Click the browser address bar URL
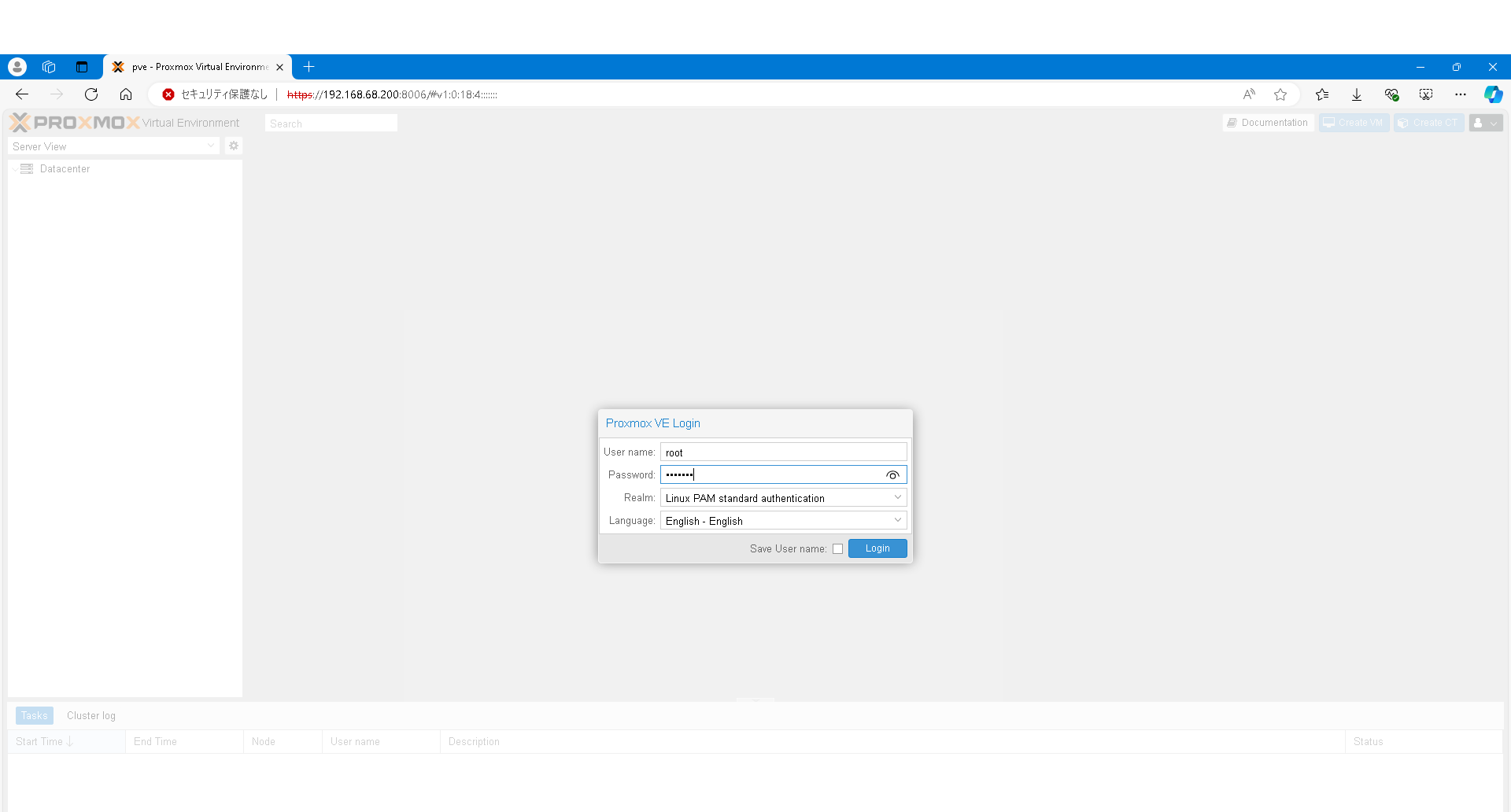The height and width of the screenshot is (812, 1511). [x=392, y=94]
